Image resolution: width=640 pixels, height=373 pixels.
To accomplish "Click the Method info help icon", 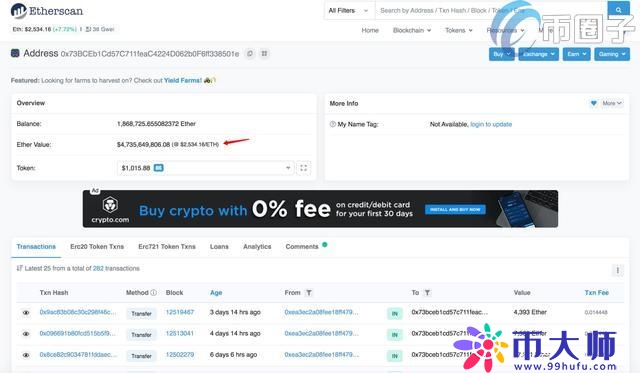I will [x=153, y=293].
